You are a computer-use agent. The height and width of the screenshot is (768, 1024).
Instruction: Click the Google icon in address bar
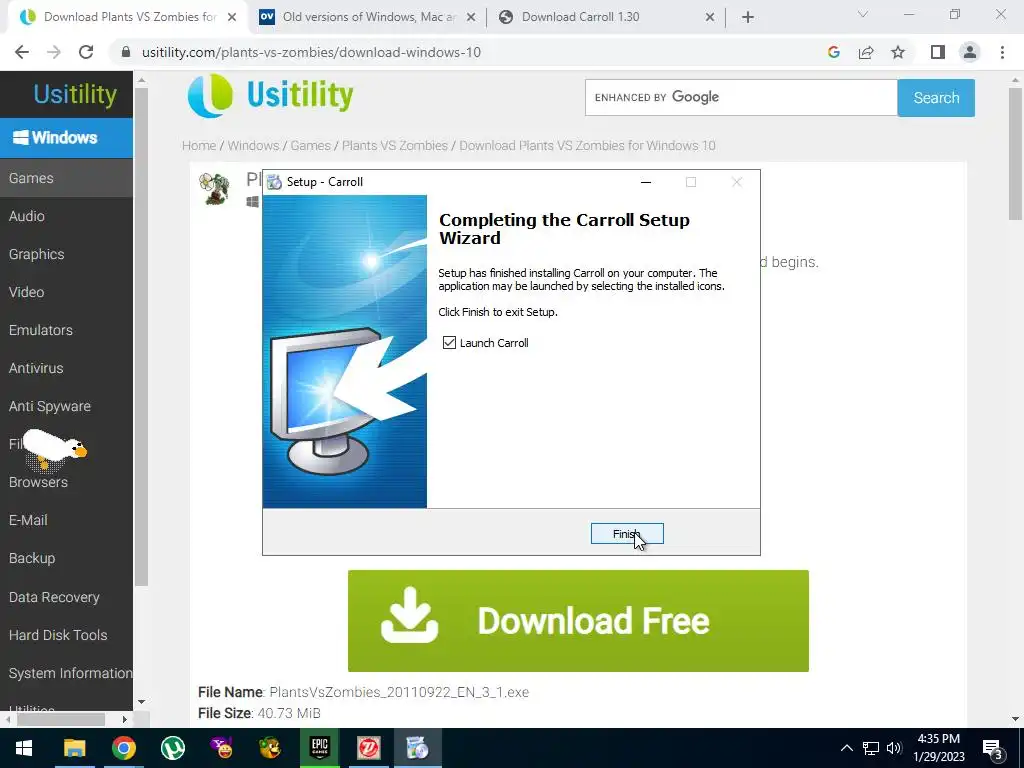[833, 52]
